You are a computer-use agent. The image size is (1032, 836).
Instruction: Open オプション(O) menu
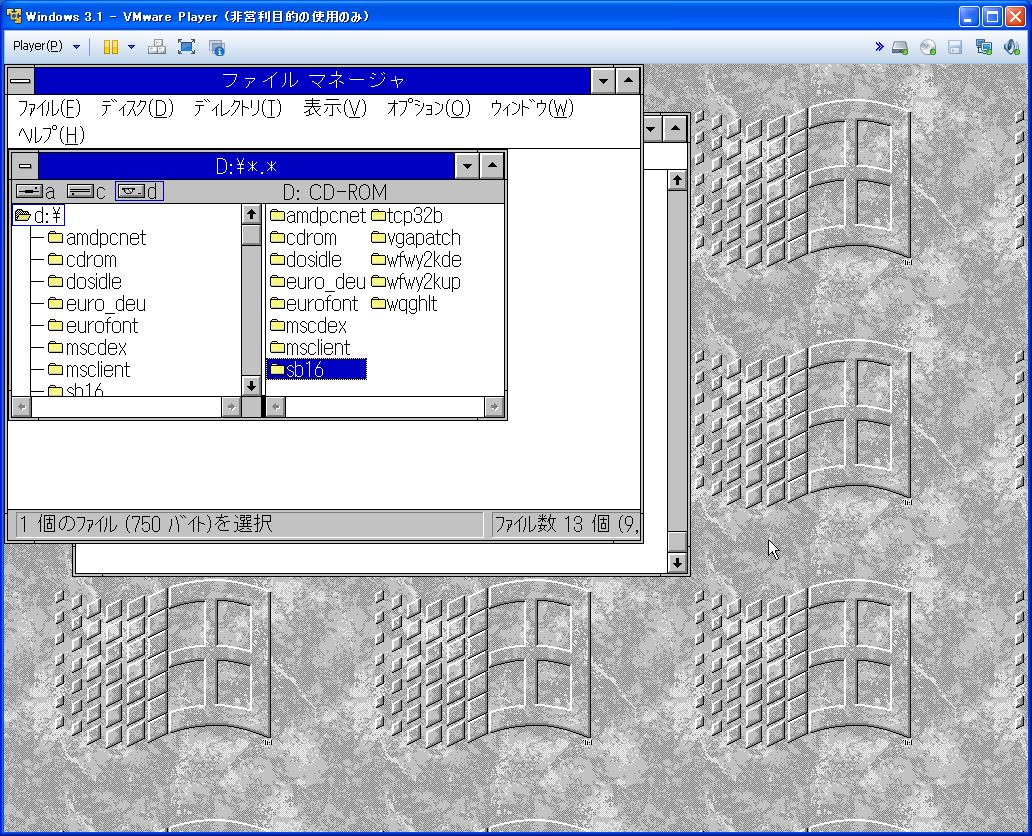(x=428, y=108)
